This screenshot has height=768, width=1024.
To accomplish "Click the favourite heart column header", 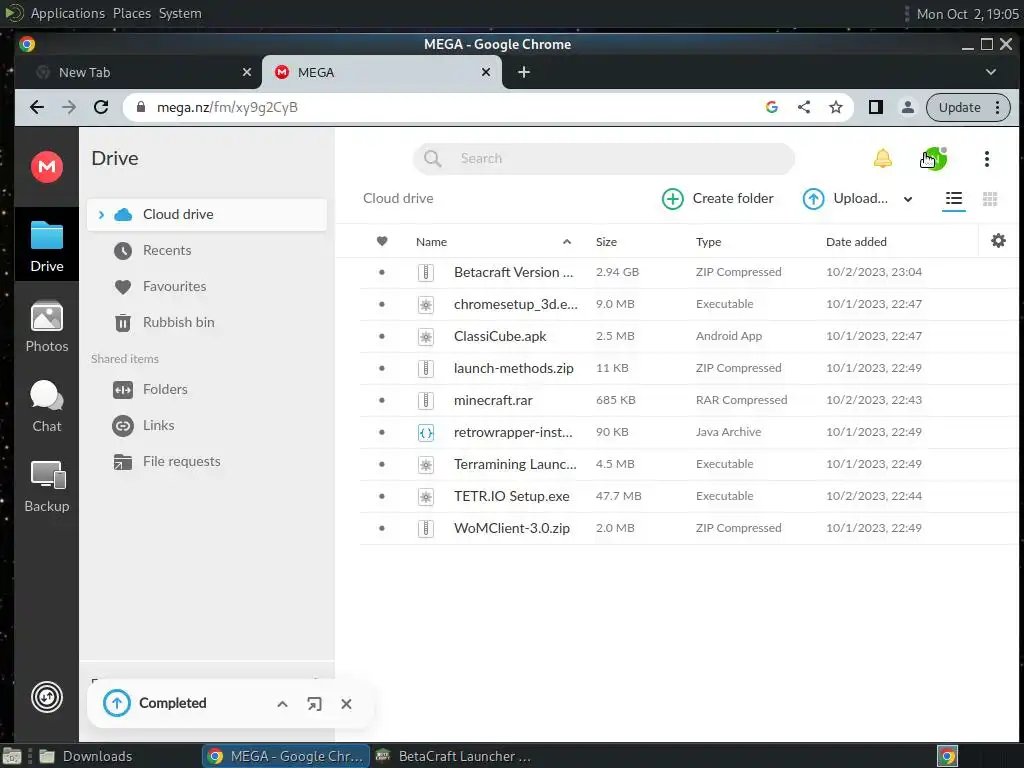I will pos(382,242).
